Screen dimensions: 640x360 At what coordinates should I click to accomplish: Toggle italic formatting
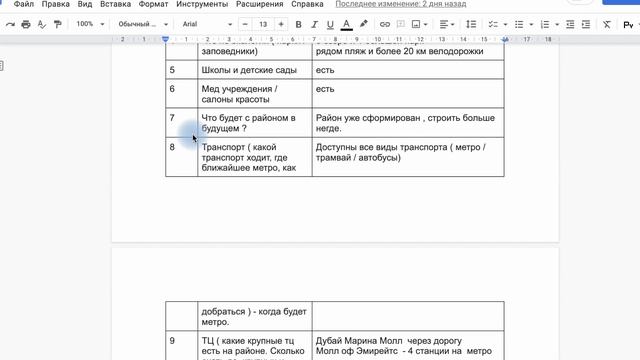pos(314,24)
